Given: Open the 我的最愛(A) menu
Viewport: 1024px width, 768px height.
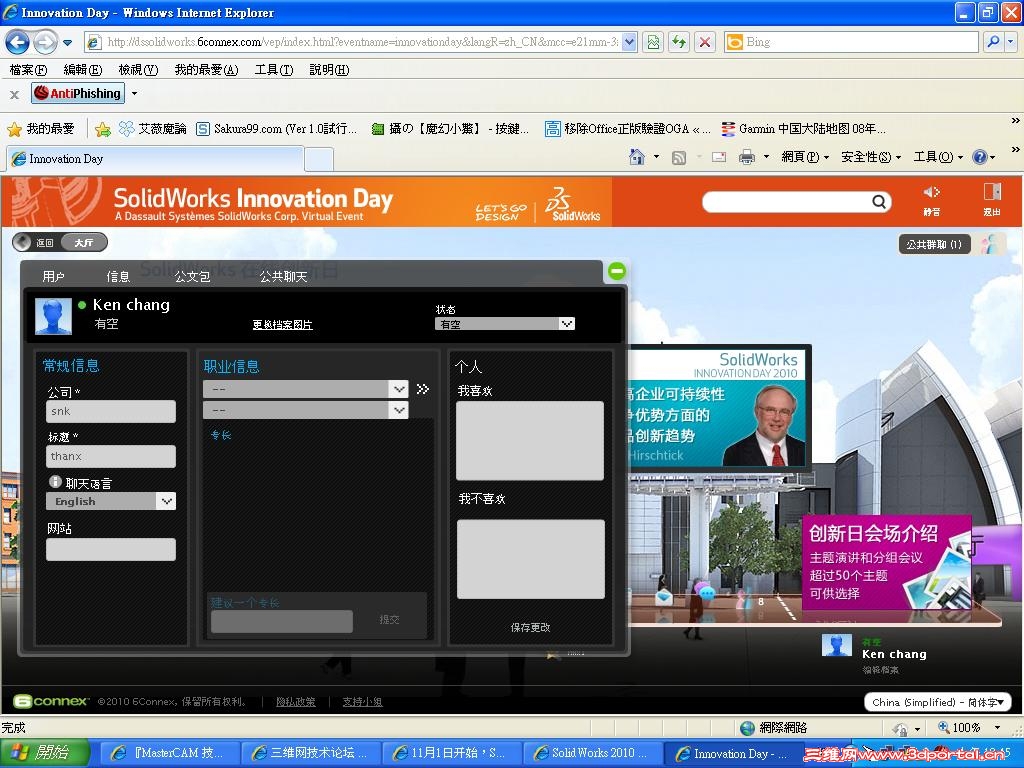Looking at the screenshot, I should (206, 69).
